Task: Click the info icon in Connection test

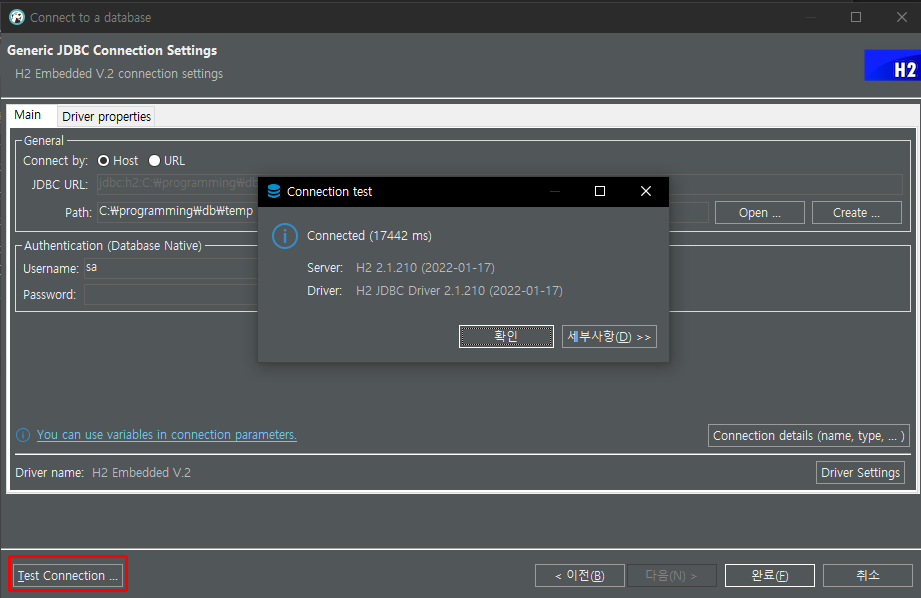Action: tap(285, 236)
